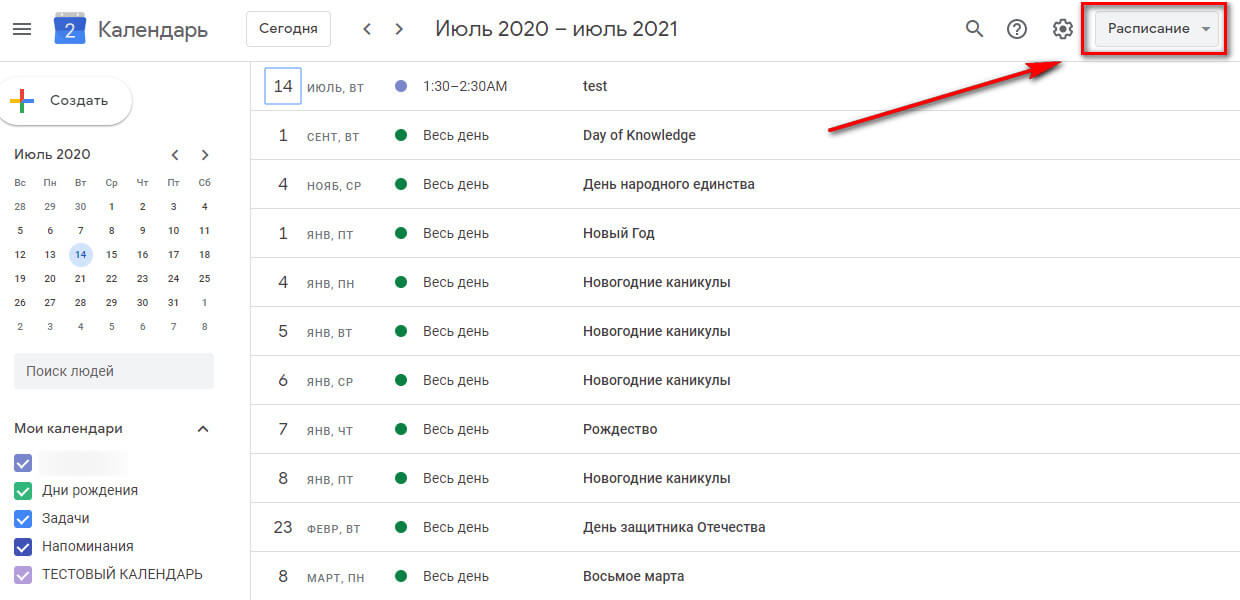
Task: Disable the Дни рождения calendar
Action: (x=21, y=490)
